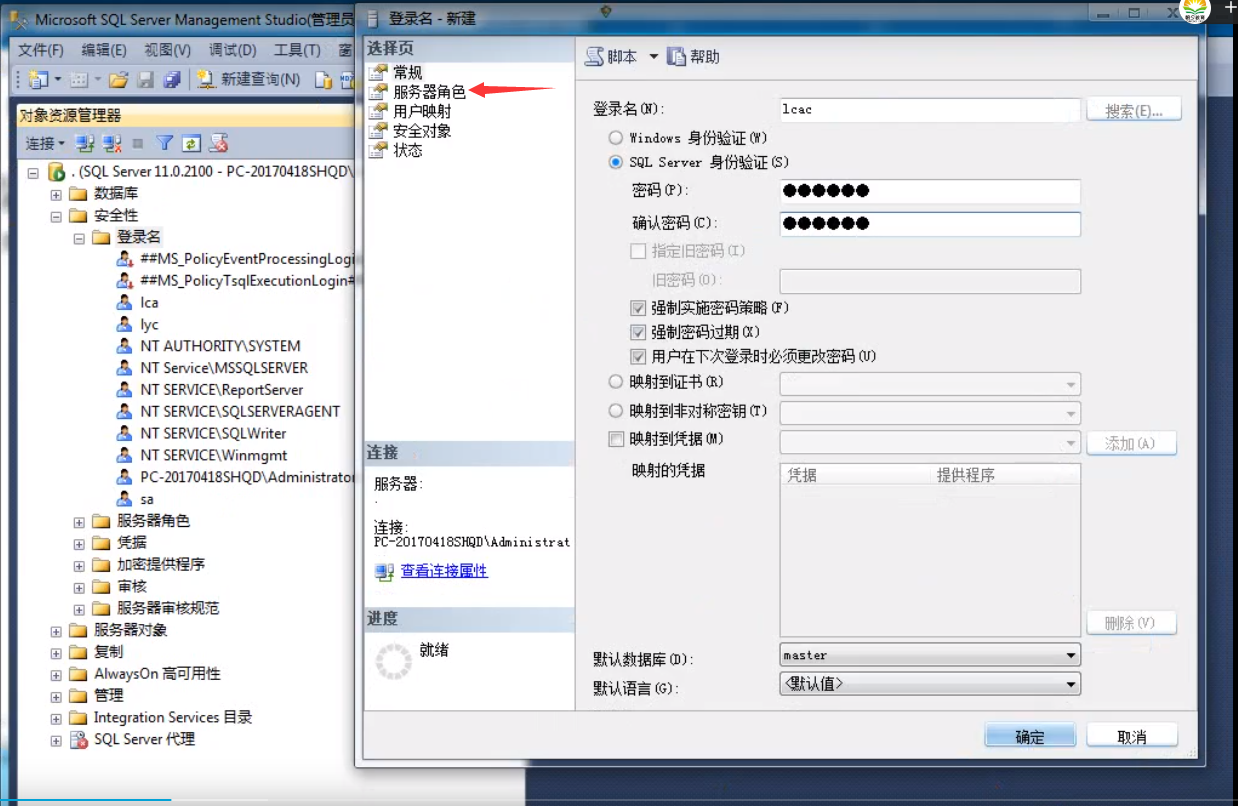Click the Filter funnel icon
This screenshot has width=1238, height=806.
pyautogui.click(x=165, y=144)
